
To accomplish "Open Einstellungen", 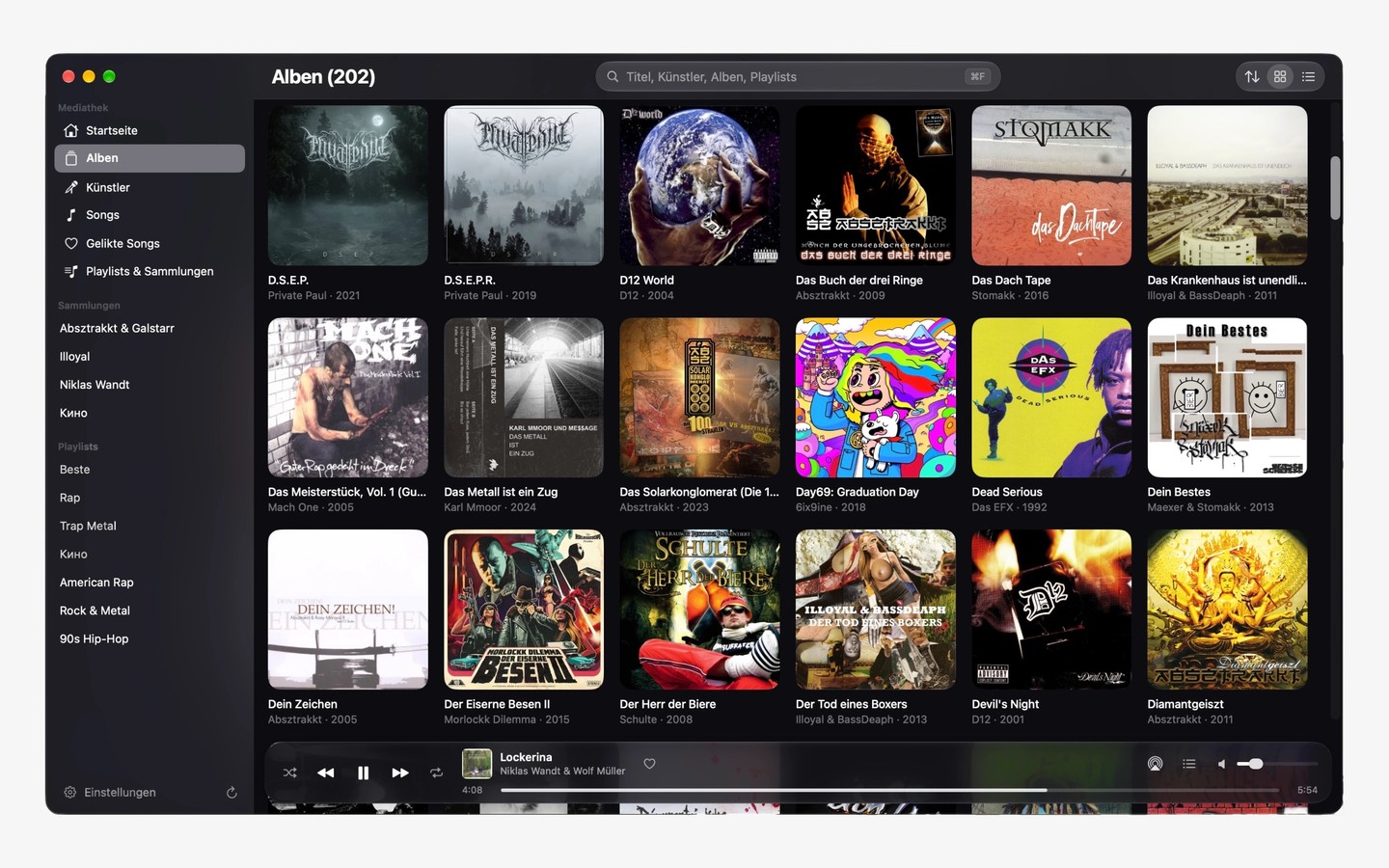I will [109, 793].
